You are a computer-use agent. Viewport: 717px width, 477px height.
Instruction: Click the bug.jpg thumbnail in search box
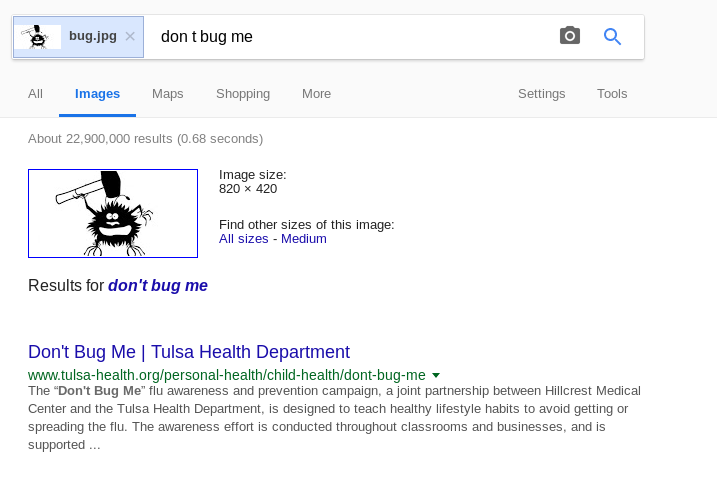38,37
